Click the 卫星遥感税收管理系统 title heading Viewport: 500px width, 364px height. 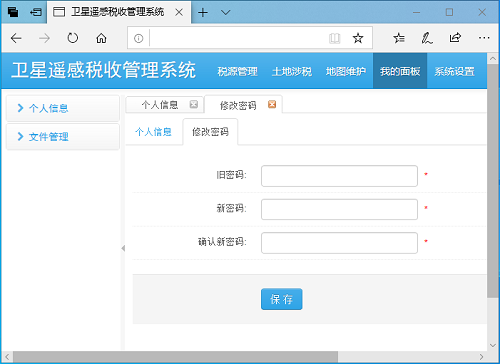[x=103, y=70]
